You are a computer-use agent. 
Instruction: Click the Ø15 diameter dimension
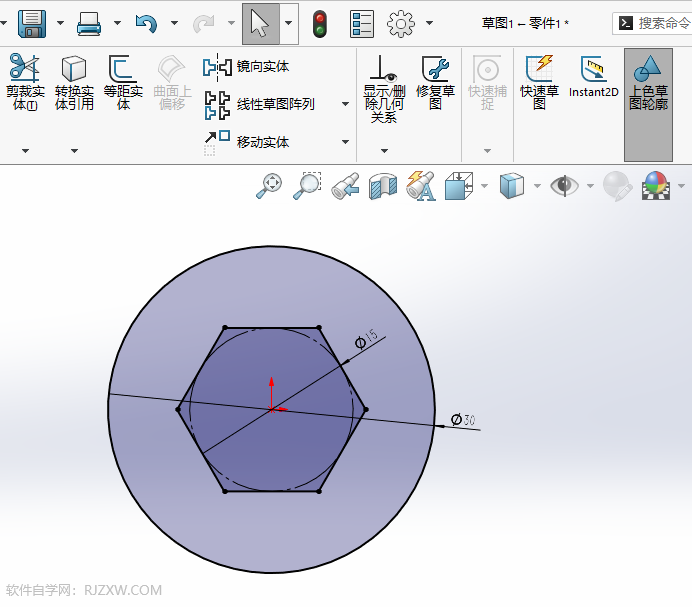coord(367,339)
